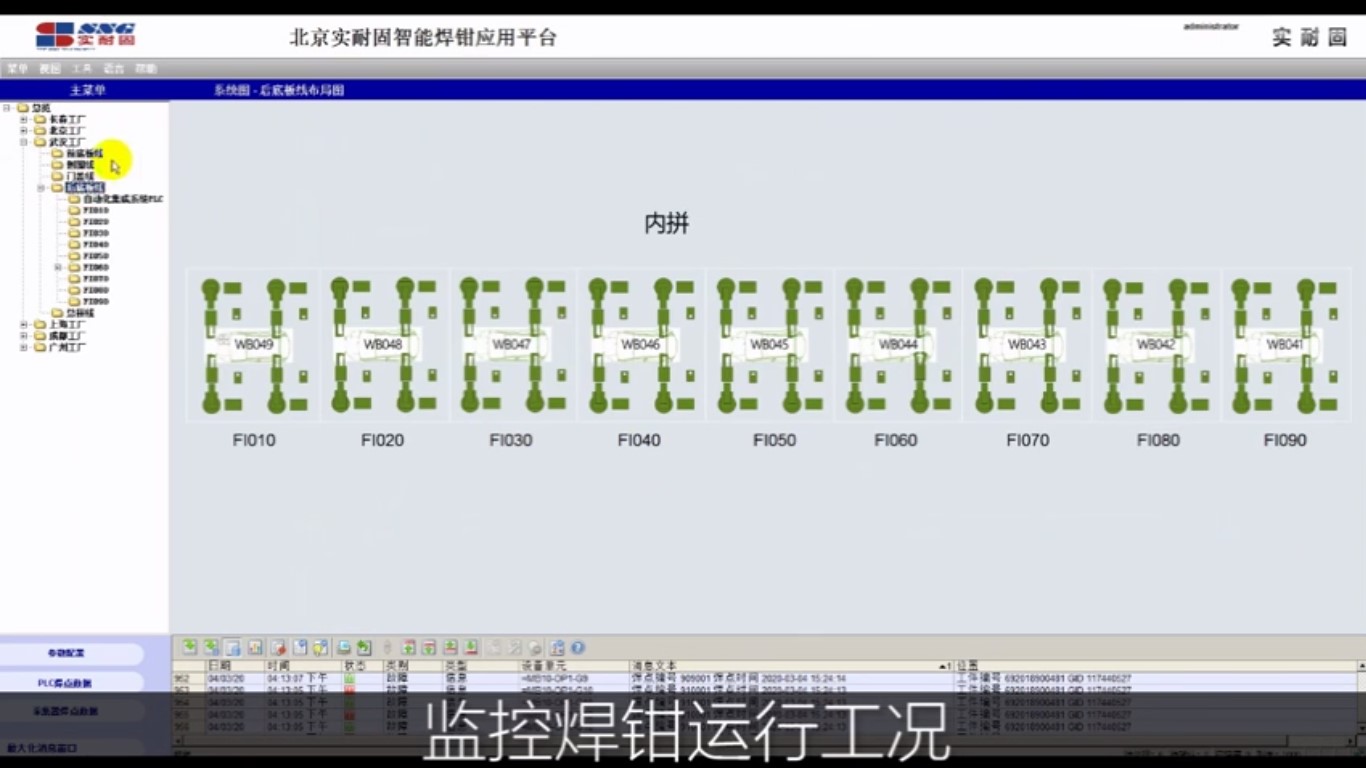Expand the 长春工厂 tree node
1366x768 pixels.
pyautogui.click(x=24, y=119)
